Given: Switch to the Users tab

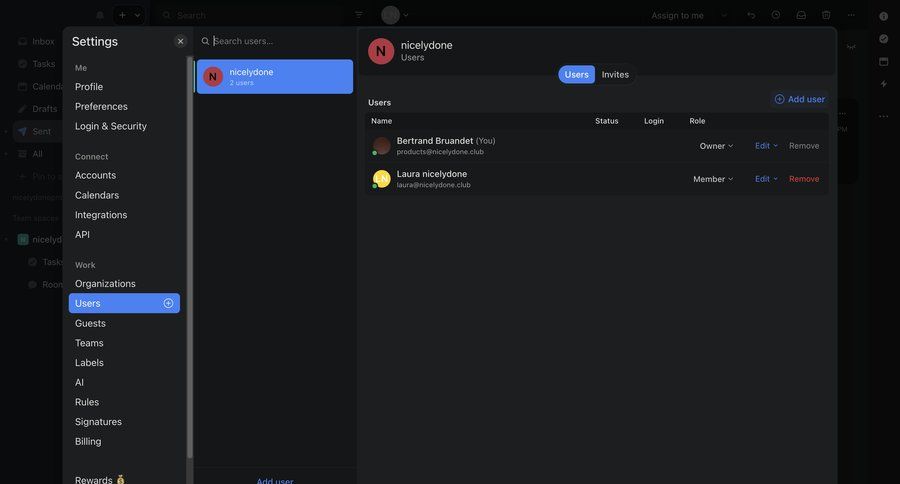Looking at the screenshot, I should [576, 75].
